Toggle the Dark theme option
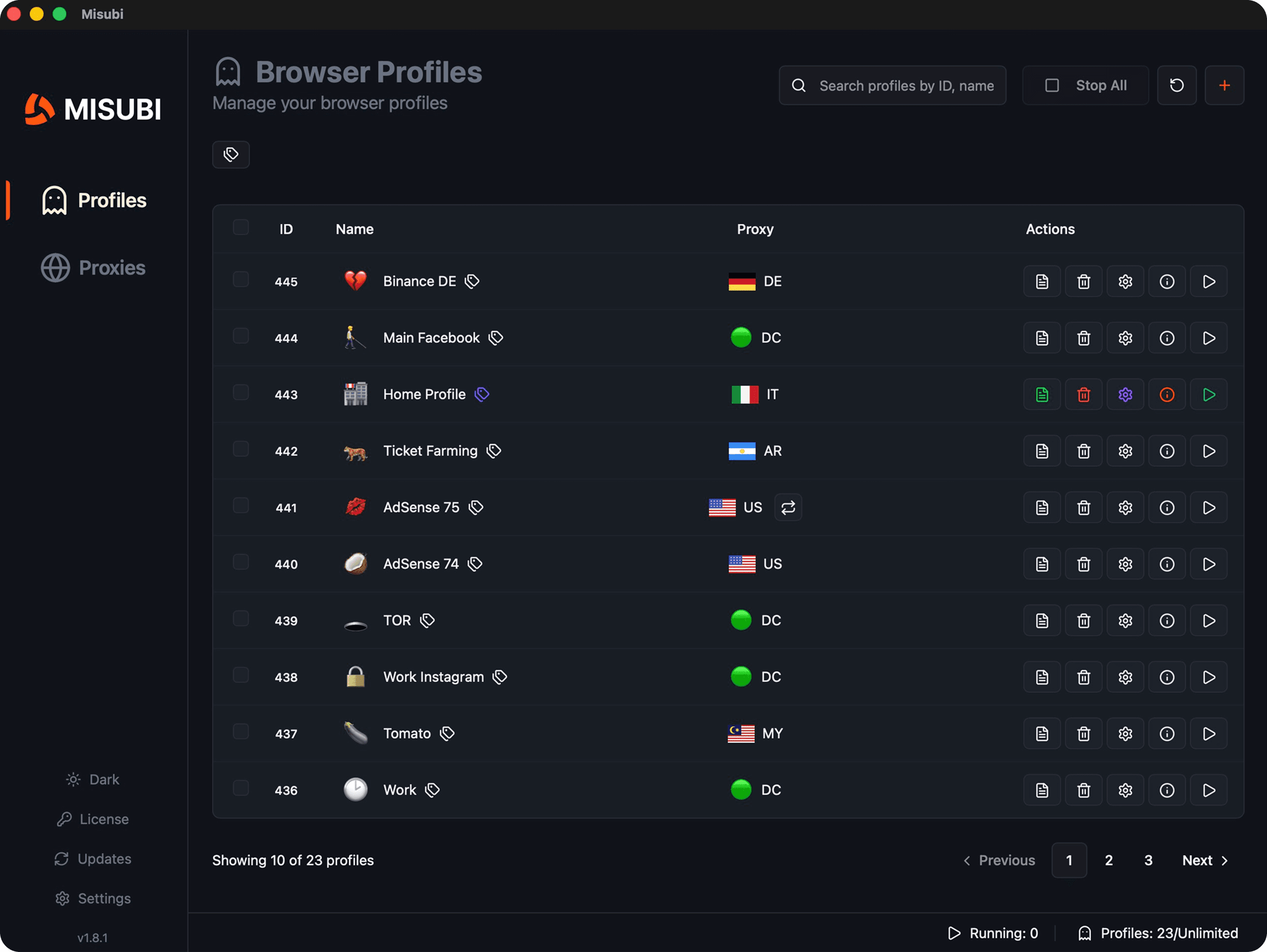 [x=92, y=780]
